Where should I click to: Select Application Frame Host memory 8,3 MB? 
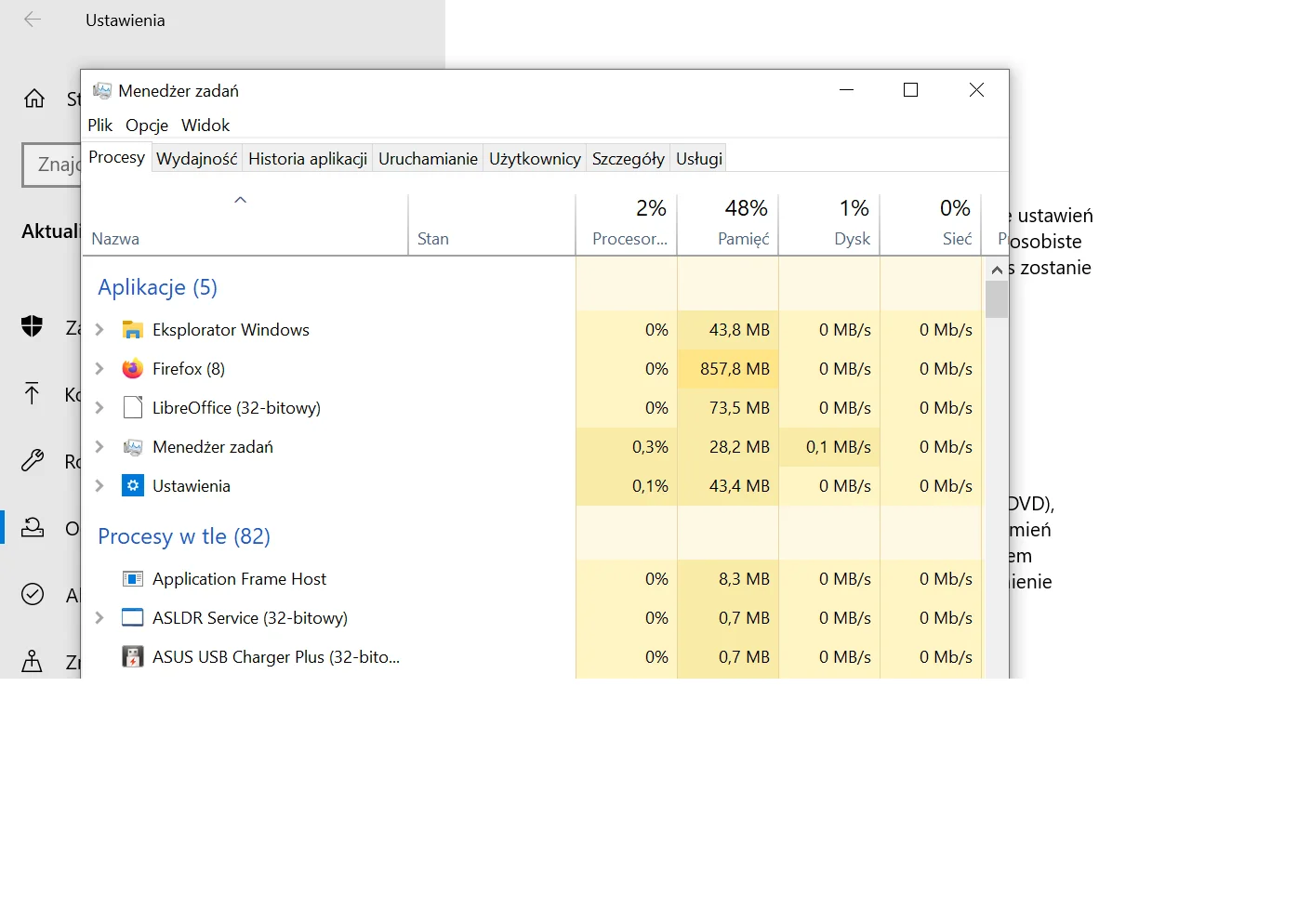744,579
